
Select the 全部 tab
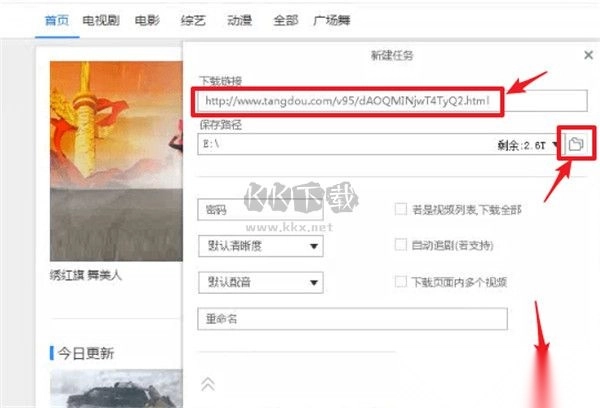click(285, 20)
